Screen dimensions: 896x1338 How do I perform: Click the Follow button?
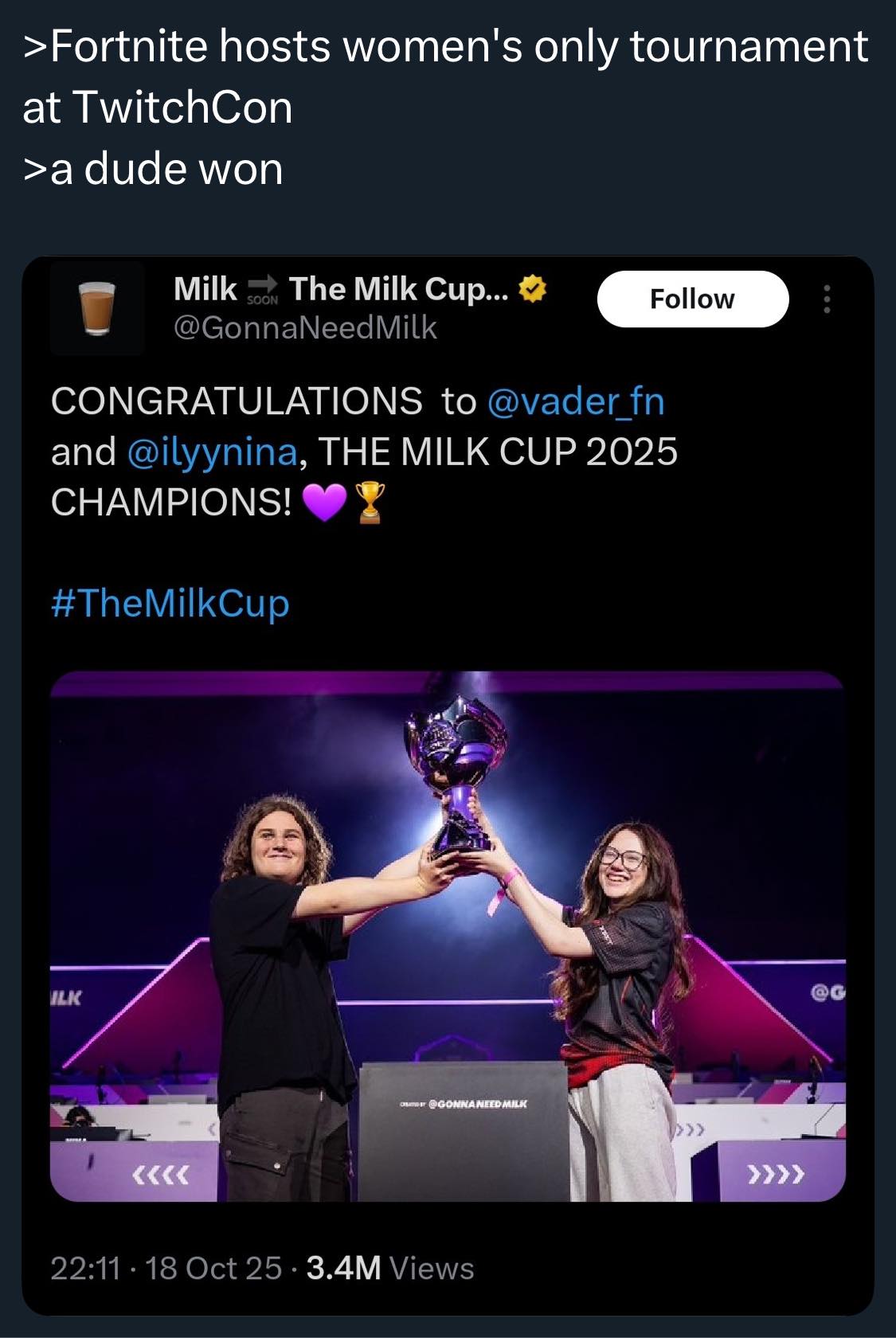tap(692, 299)
